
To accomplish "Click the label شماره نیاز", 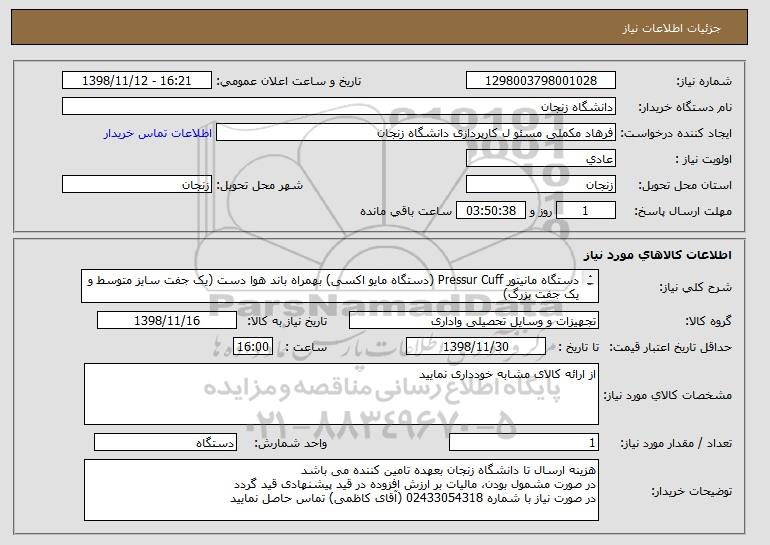I will pyautogui.click(x=704, y=81).
